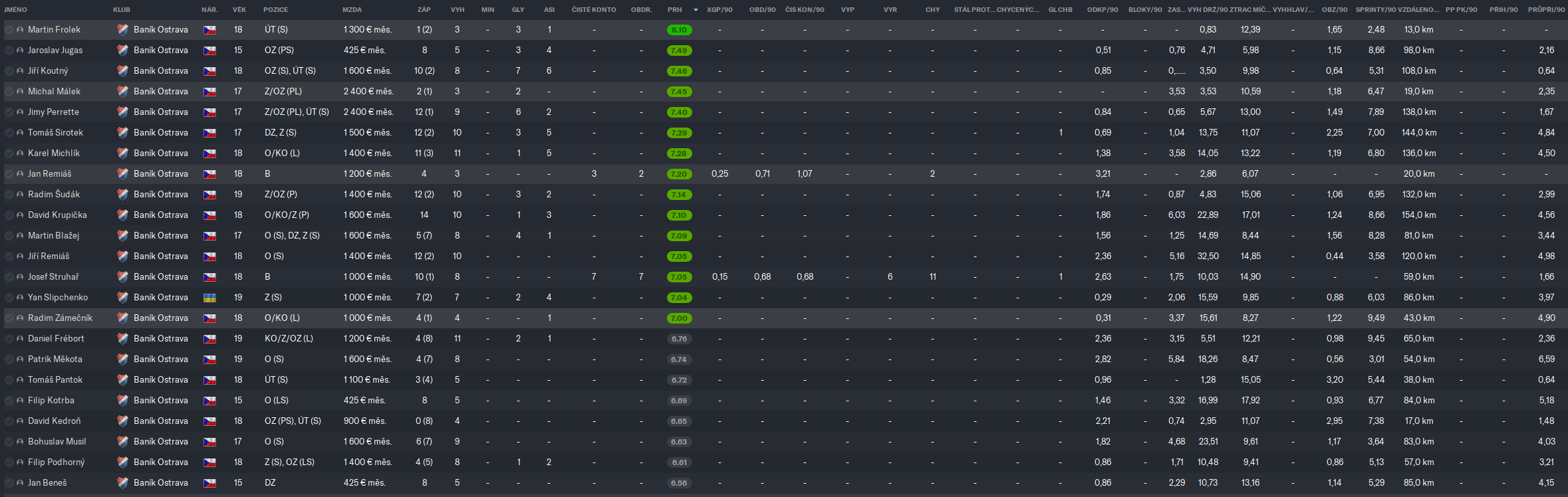The width and height of the screenshot is (1568, 497).
Task: Open Jimy Perrette player profile link
Action: [53, 112]
